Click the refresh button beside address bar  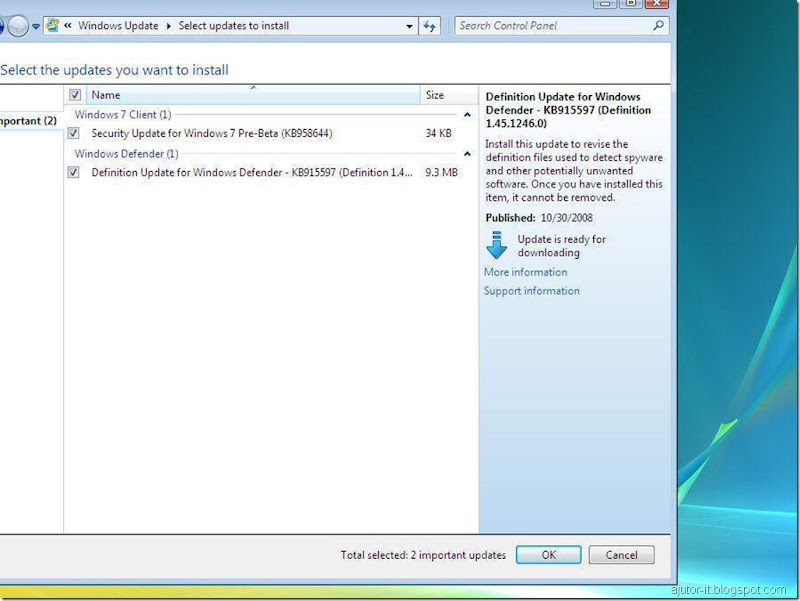(430, 26)
